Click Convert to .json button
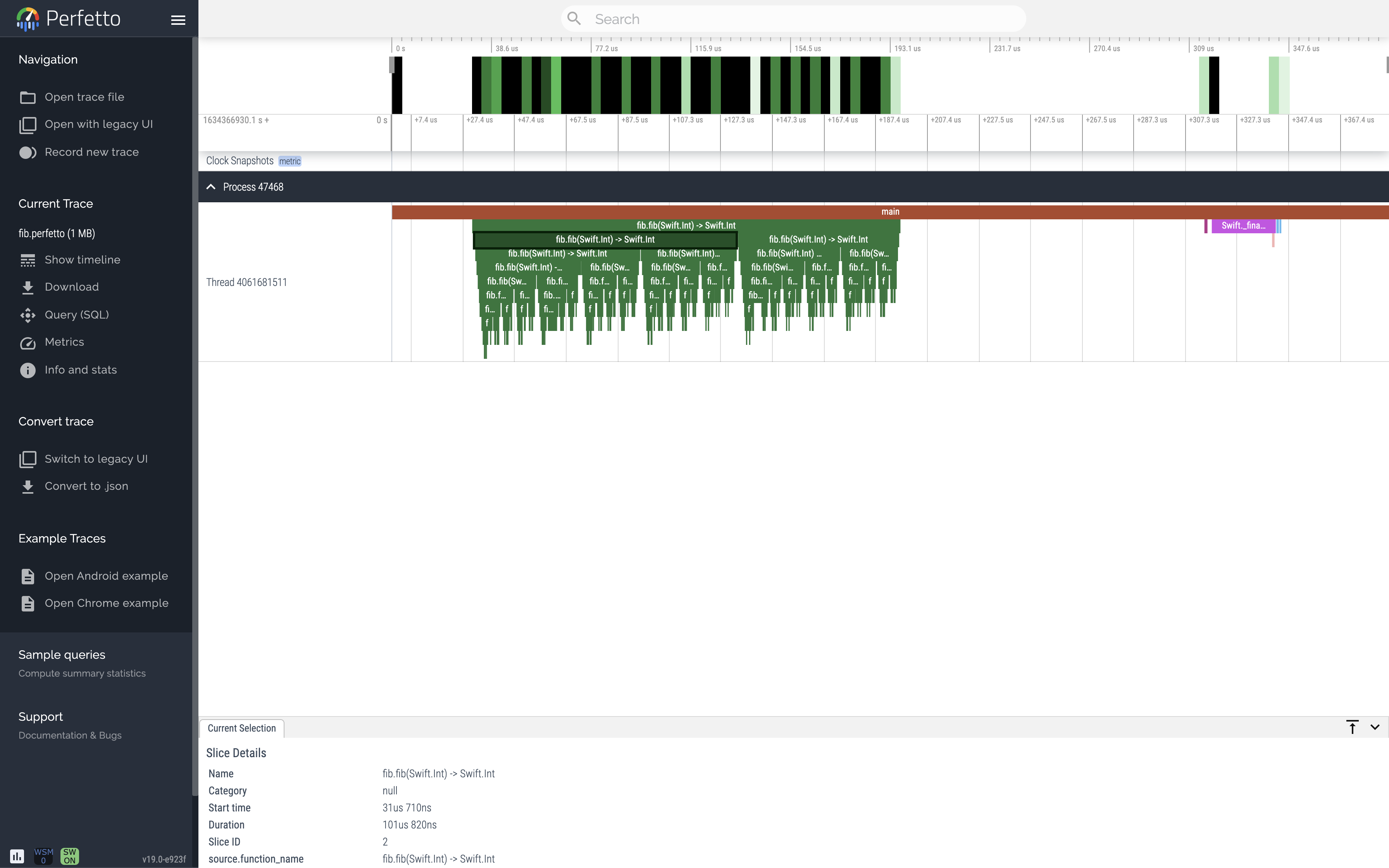This screenshot has height=868, width=1389. tap(86, 486)
